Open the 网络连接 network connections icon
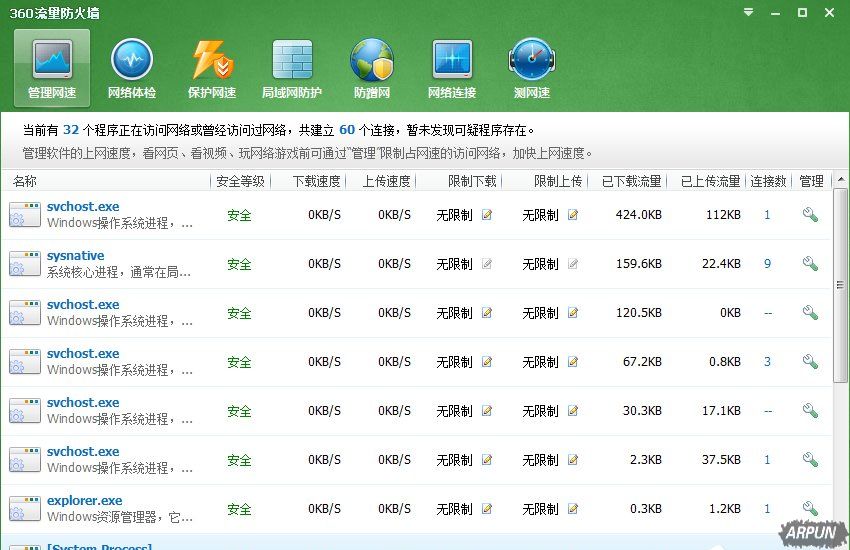Screen dimensions: 850x550 tap(452, 68)
